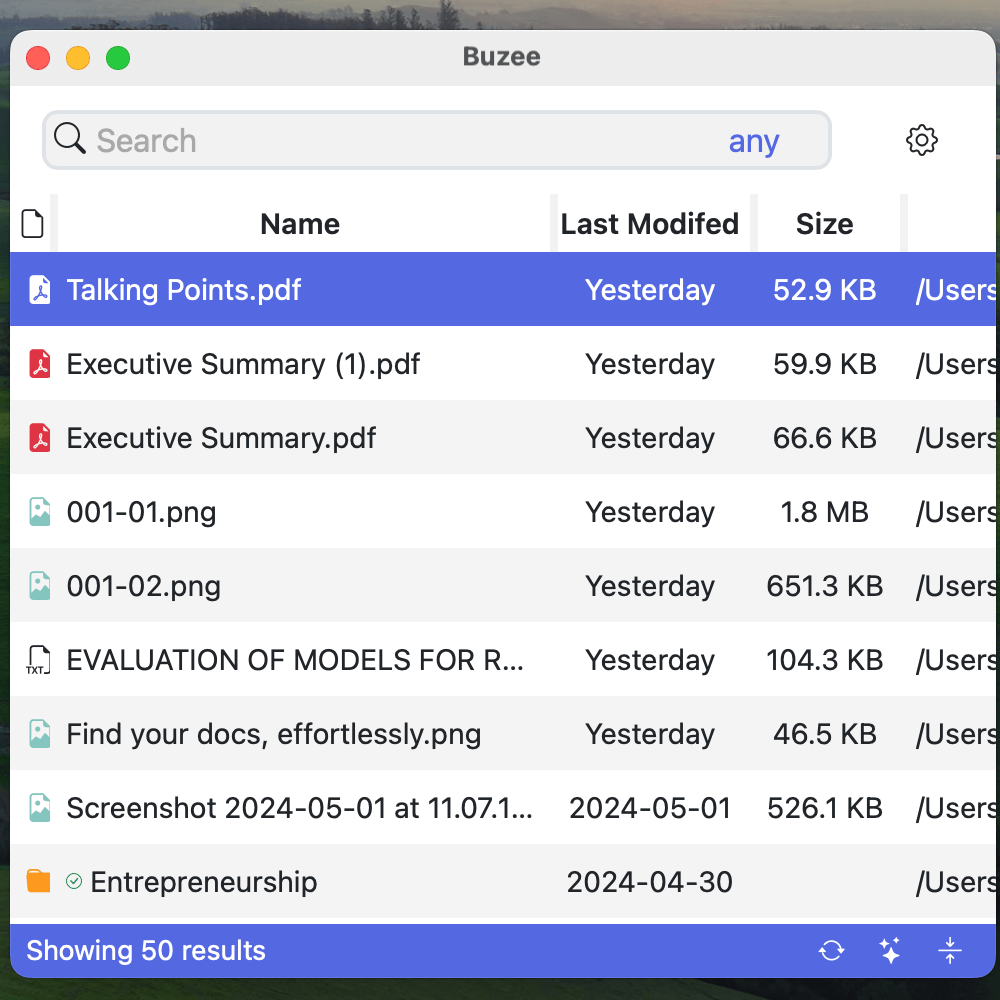Click the TXT file icon for EVALUATION OF MODELS
Viewport: 1000px width, 1000px height.
pyautogui.click(x=37, y=660)
